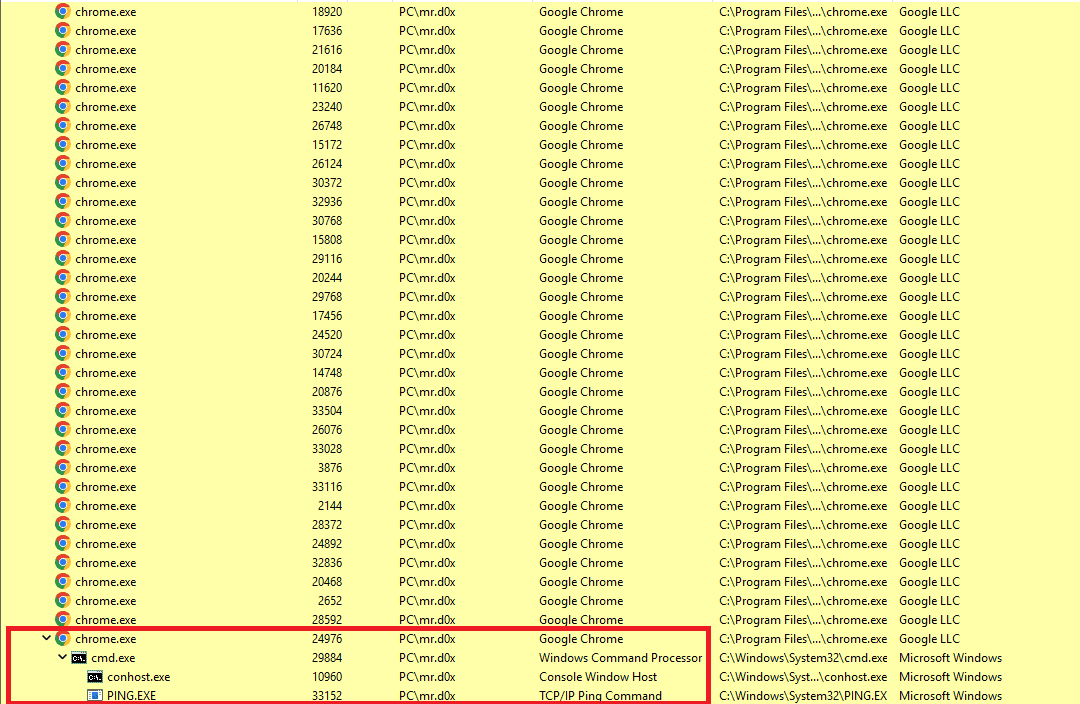This screenshot has height=704, width=1080.
Task: Click Chrome icon for process 26748
Action: pyautogui.click(x=63, y=125)
